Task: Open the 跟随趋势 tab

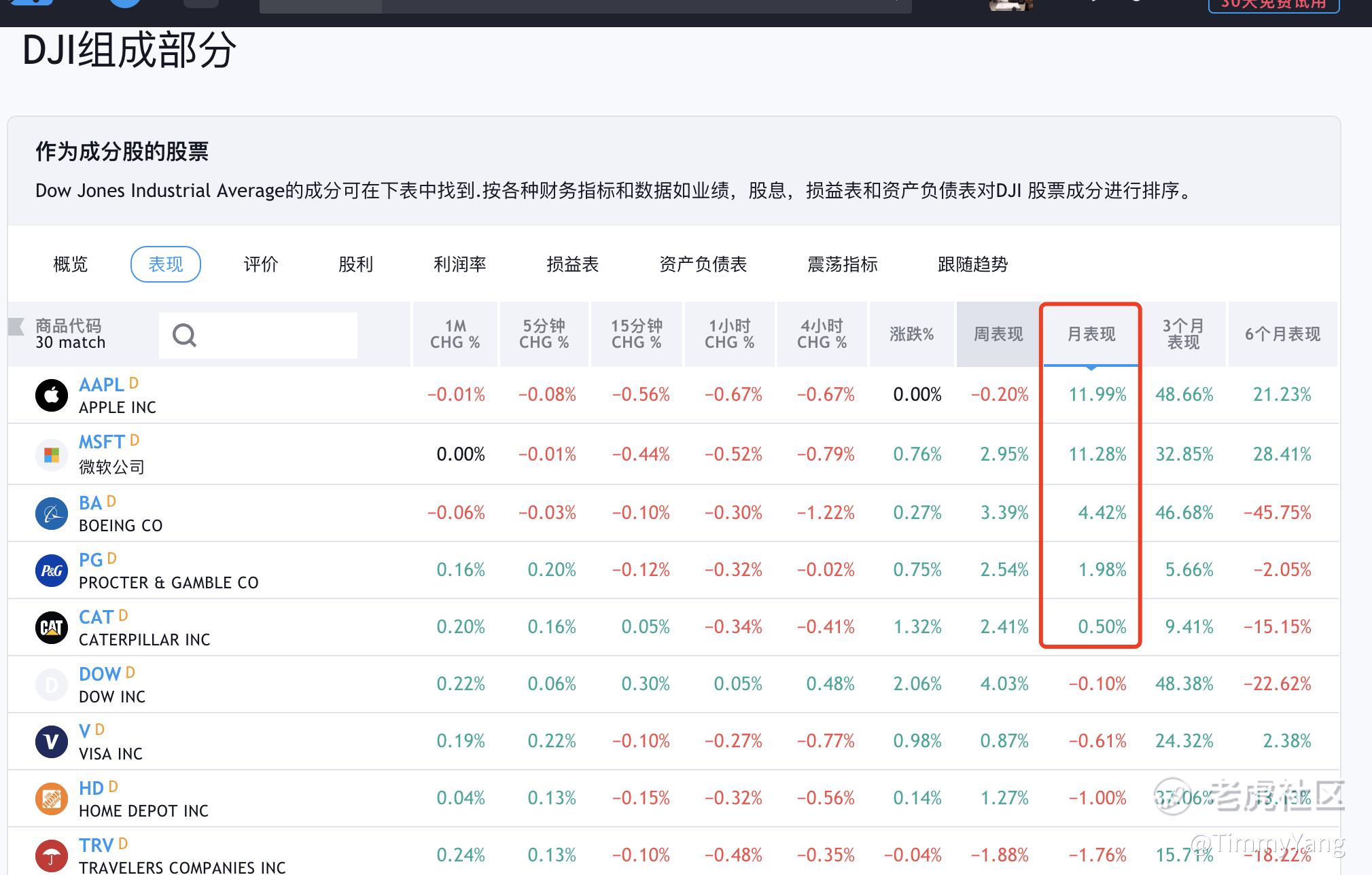Action: tap(973, 264)
